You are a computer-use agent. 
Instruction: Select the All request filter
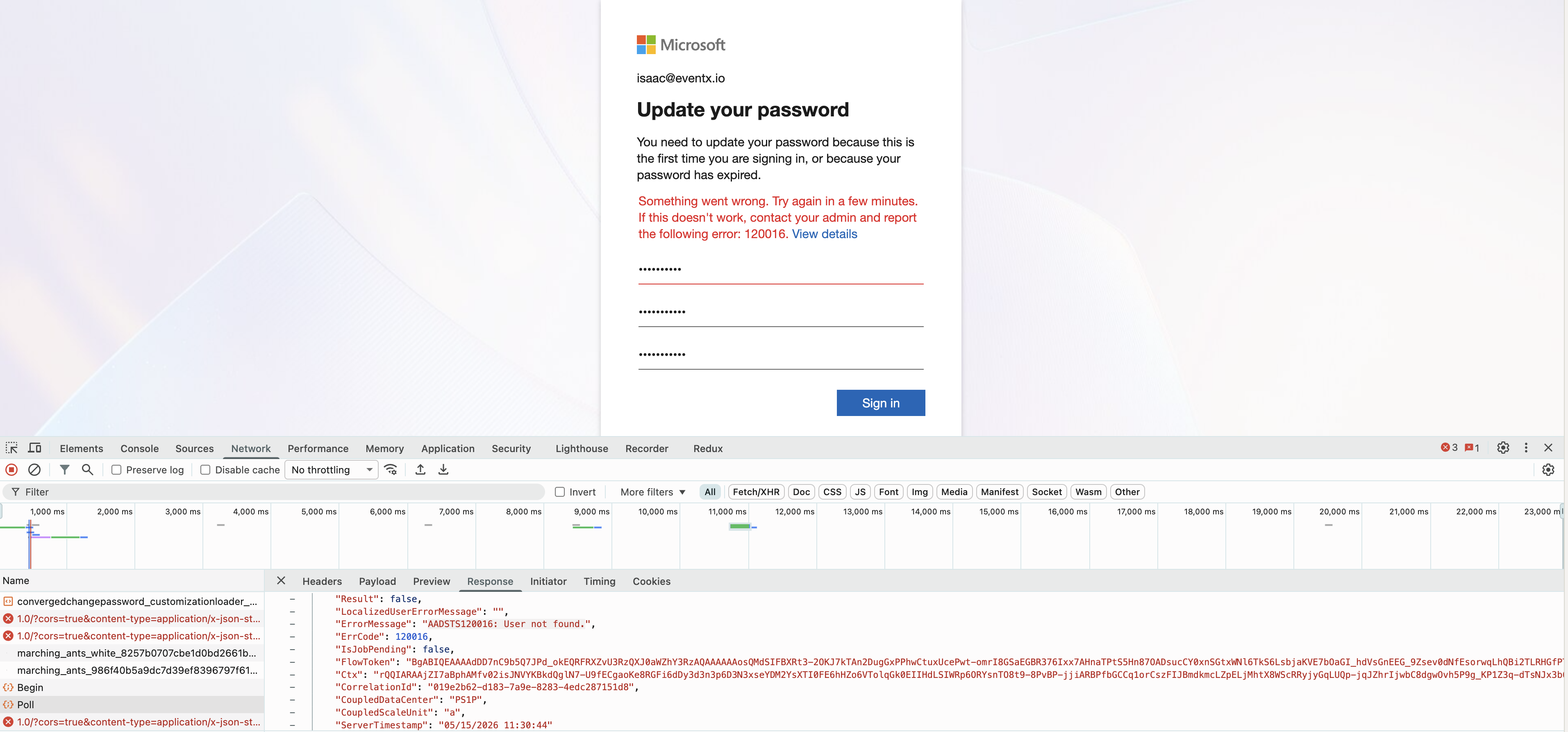tap(710, 492)
